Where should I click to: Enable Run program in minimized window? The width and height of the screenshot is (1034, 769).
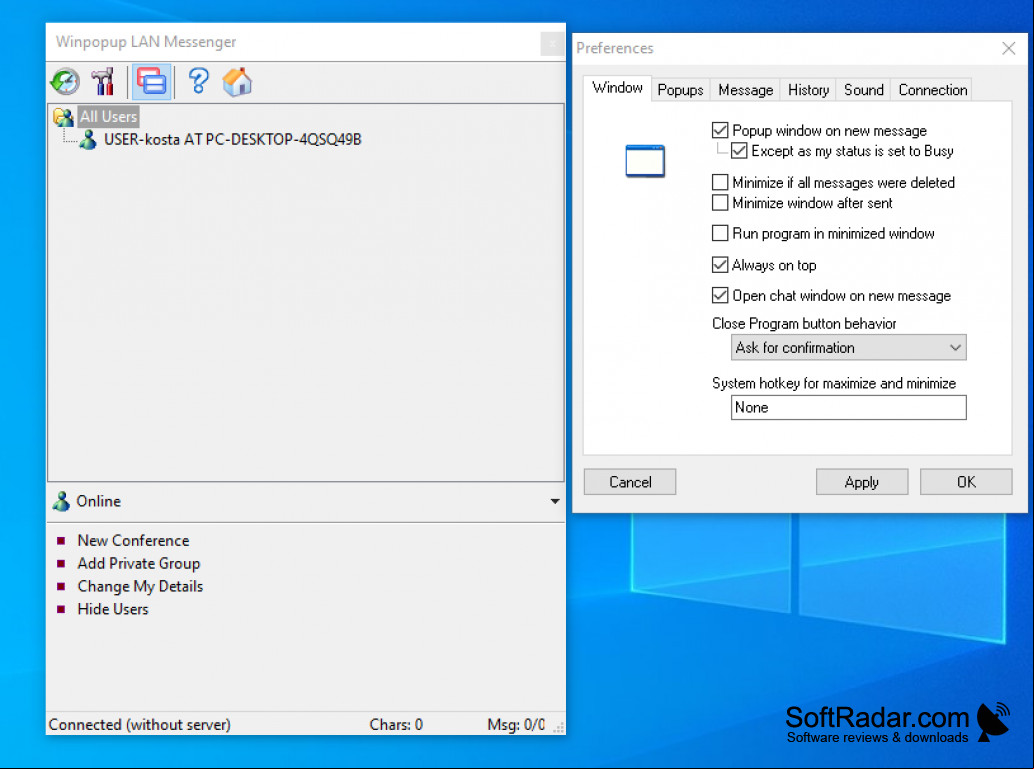pyautogui.click(x=720, y=233)
